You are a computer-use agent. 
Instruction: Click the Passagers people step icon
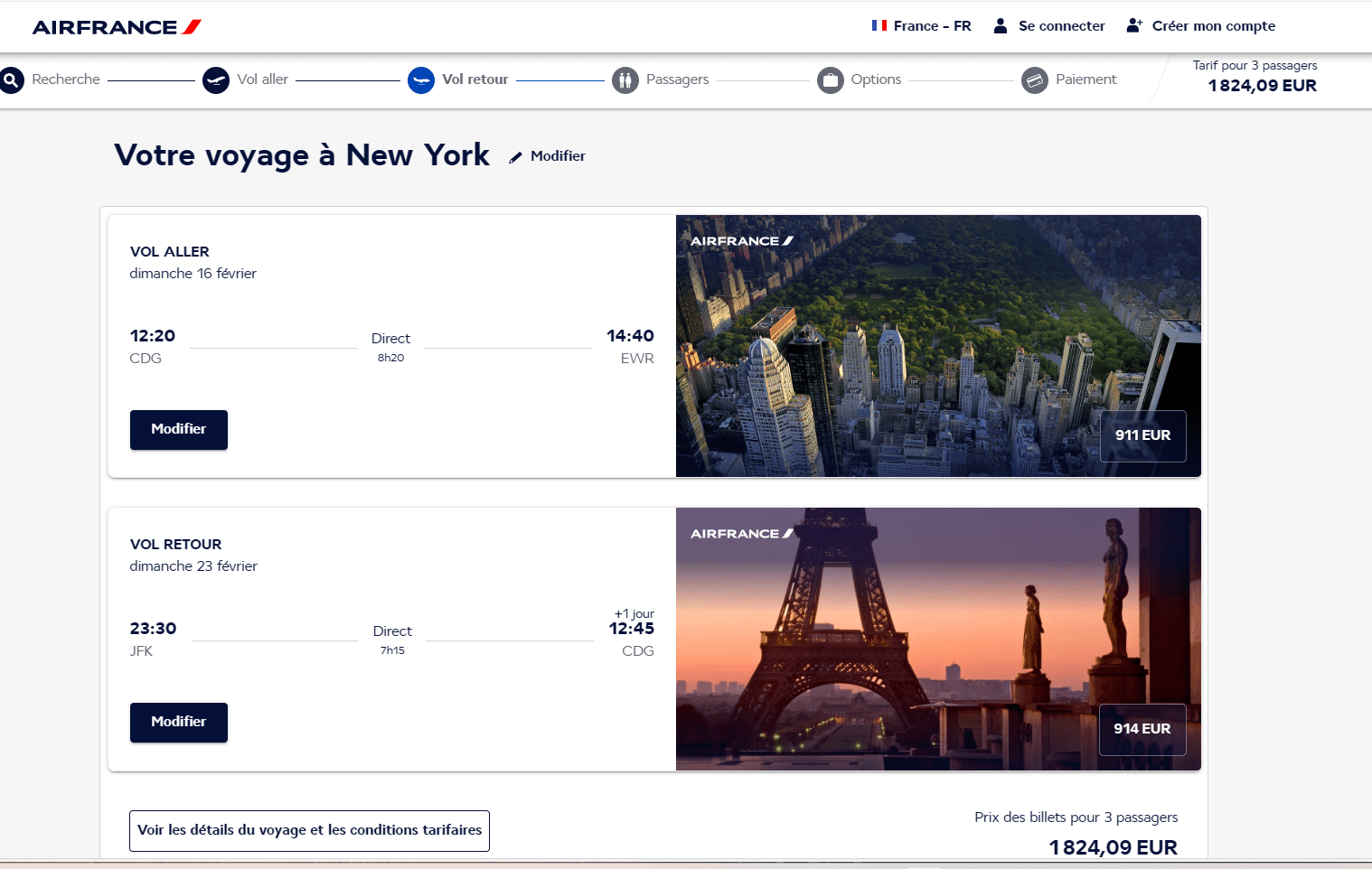(625, 80)
